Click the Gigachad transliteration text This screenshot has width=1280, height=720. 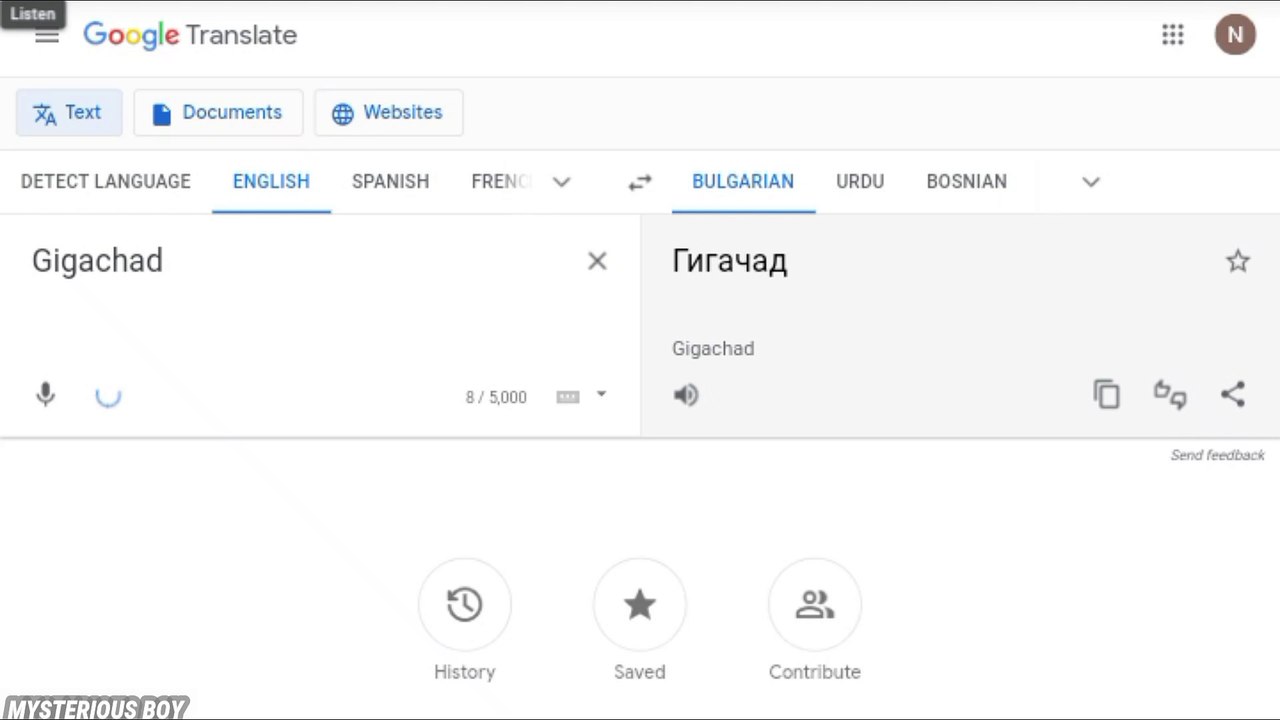click(713, 349)
